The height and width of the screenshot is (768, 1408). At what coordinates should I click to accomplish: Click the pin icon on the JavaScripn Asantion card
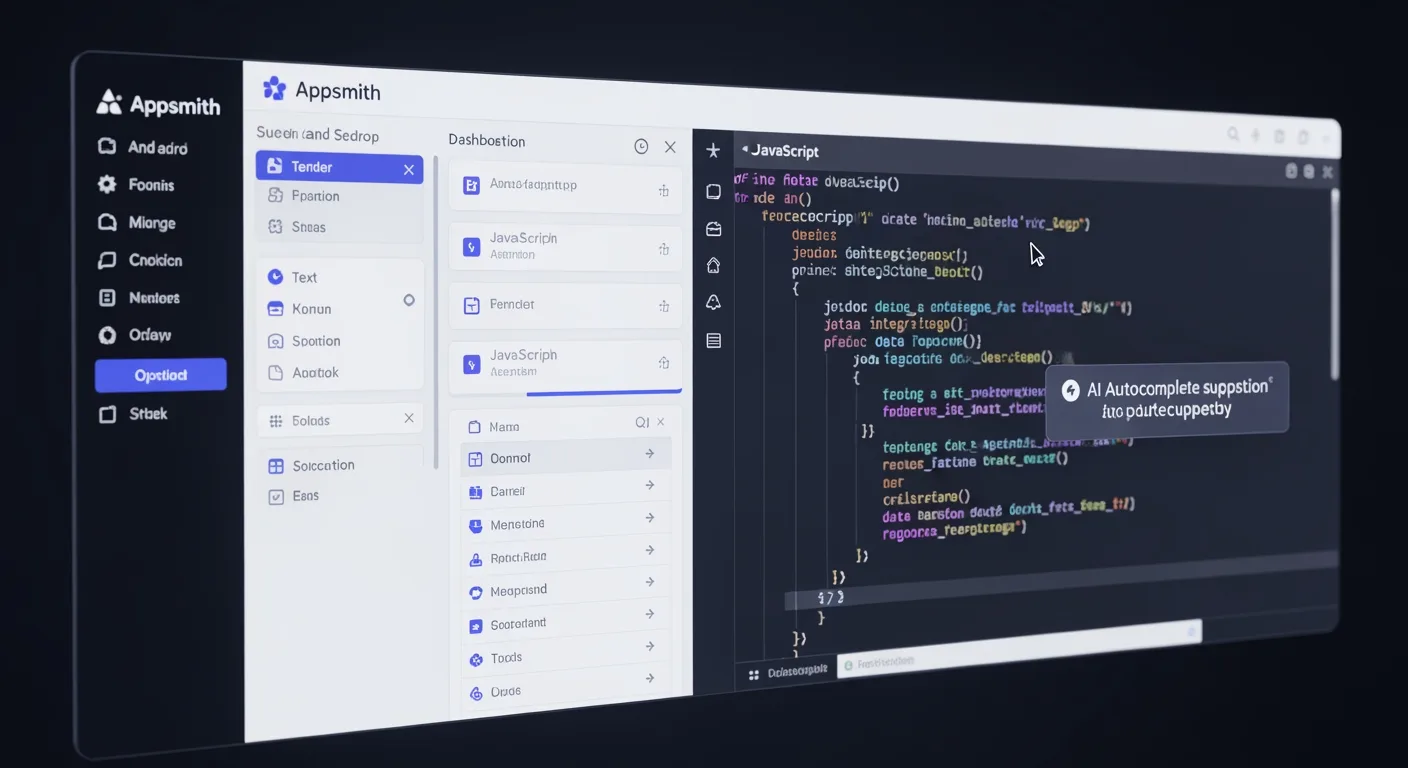663,249
